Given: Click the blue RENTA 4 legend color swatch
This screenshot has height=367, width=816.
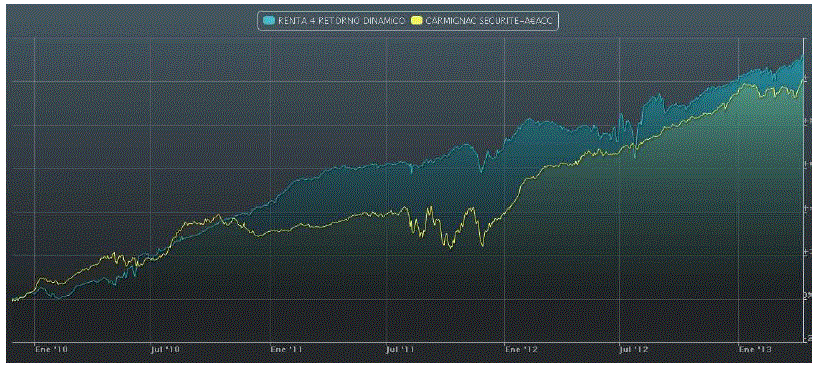Looking at the screenshot, I should pos(269,20).
